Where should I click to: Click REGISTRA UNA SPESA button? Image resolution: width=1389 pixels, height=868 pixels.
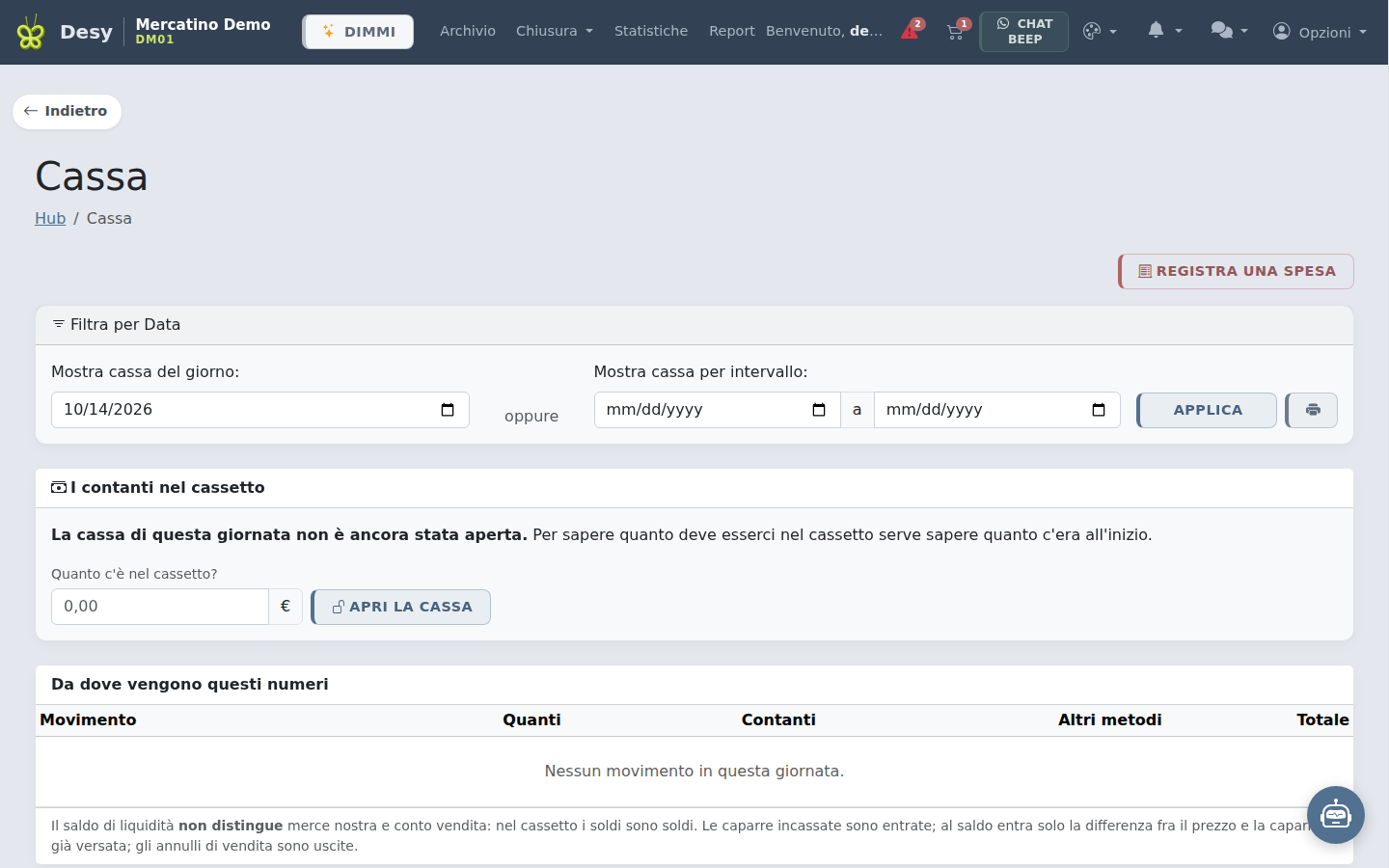(1236, 271)
